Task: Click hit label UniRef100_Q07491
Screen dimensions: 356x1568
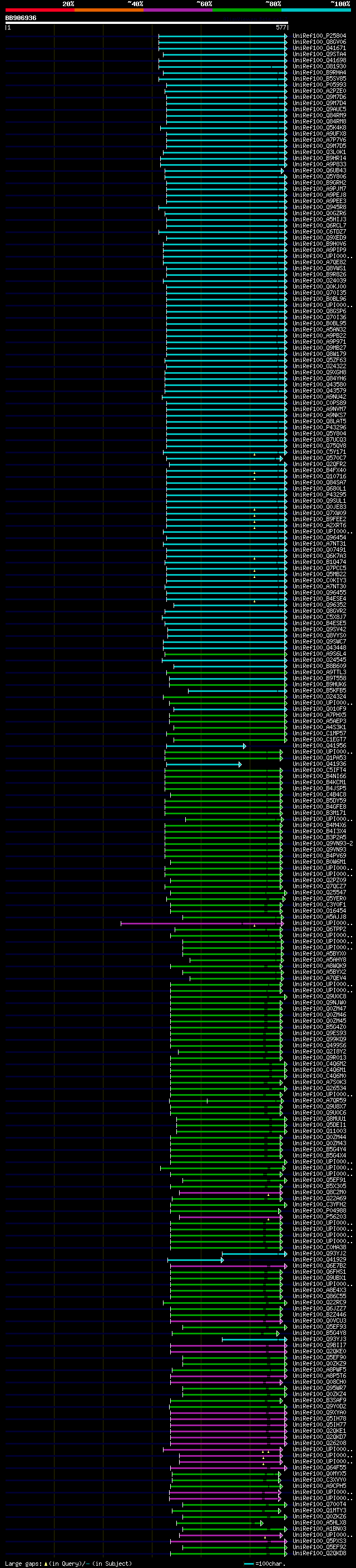Action: click(319, 550)
